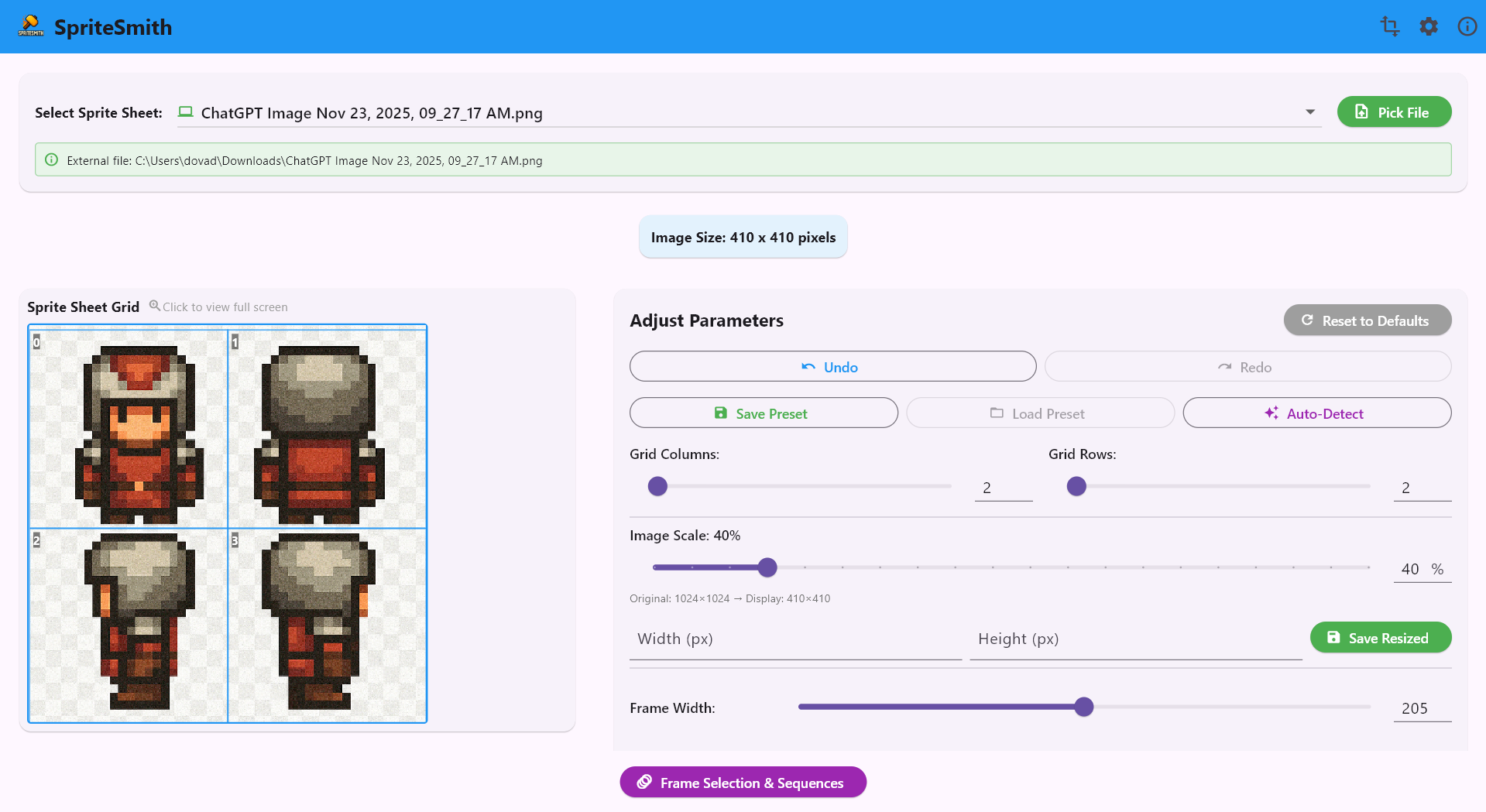Focus the Frame Width value field
The width and height of the screenshot is (1486, 812).
pyautogui.click(x=1423, y=708)
